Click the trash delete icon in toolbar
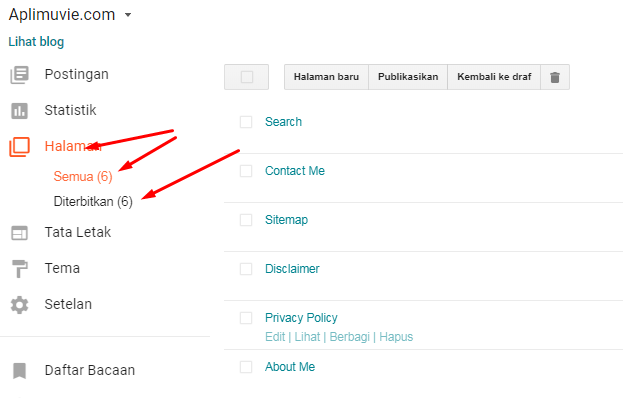Screen dimensions: 623x398 [555, 77]
